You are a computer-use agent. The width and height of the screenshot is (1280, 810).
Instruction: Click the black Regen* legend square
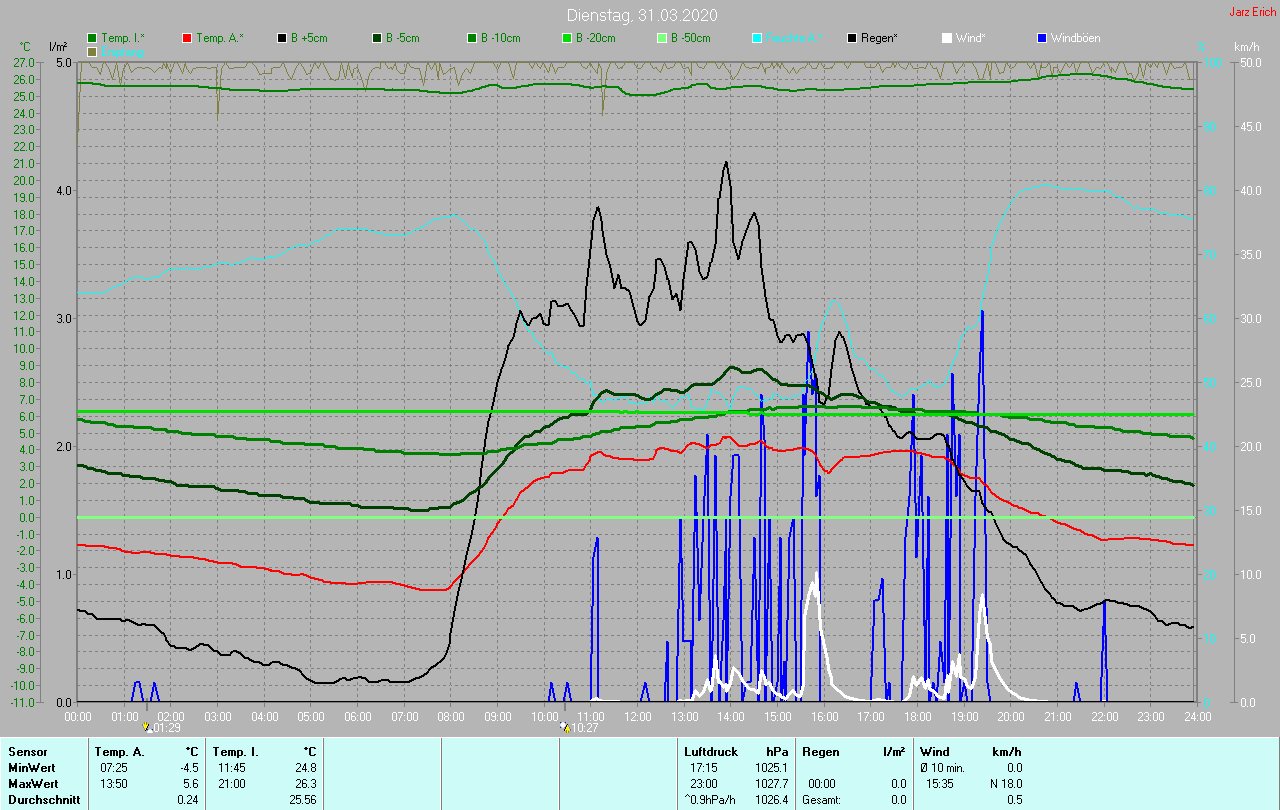(x=852, y=38)
